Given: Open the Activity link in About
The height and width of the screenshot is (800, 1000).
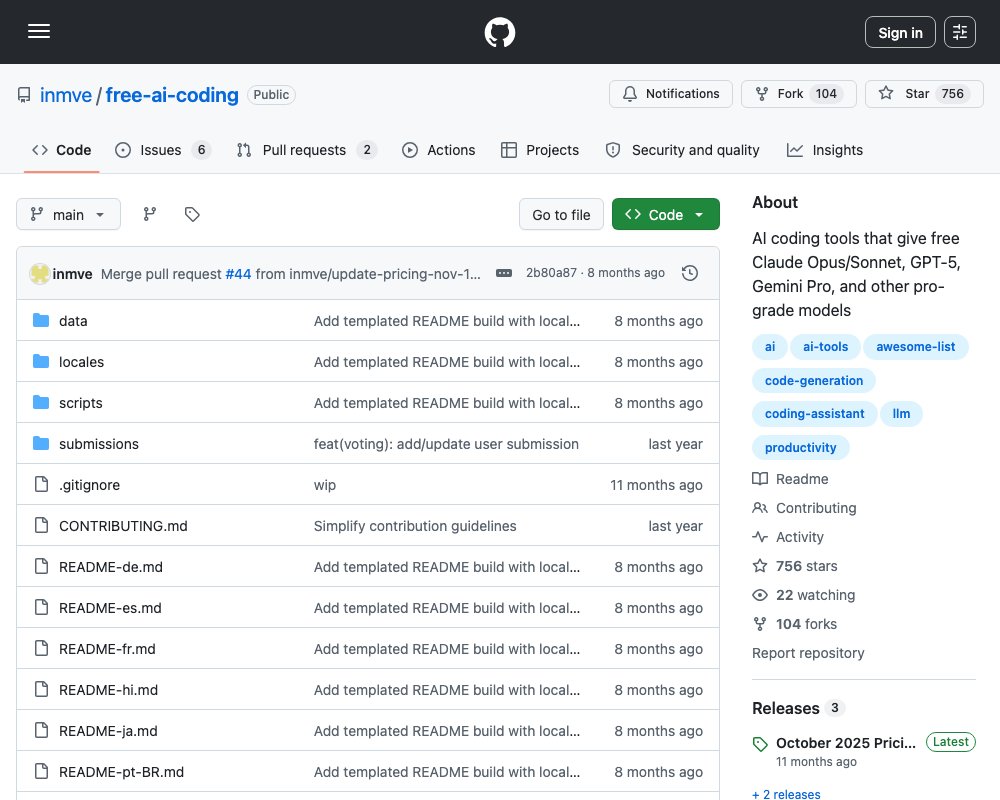Looking at the screenshot, I should (x=788, y=537).
